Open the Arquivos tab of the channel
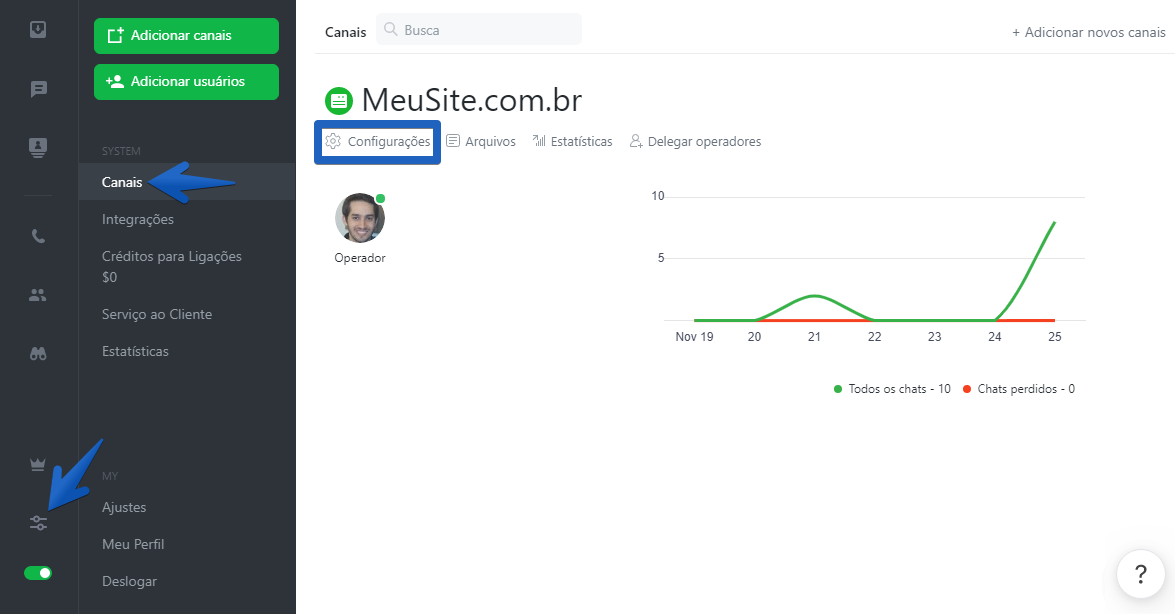Screen dimensions: 1175x614 (481, 141)
